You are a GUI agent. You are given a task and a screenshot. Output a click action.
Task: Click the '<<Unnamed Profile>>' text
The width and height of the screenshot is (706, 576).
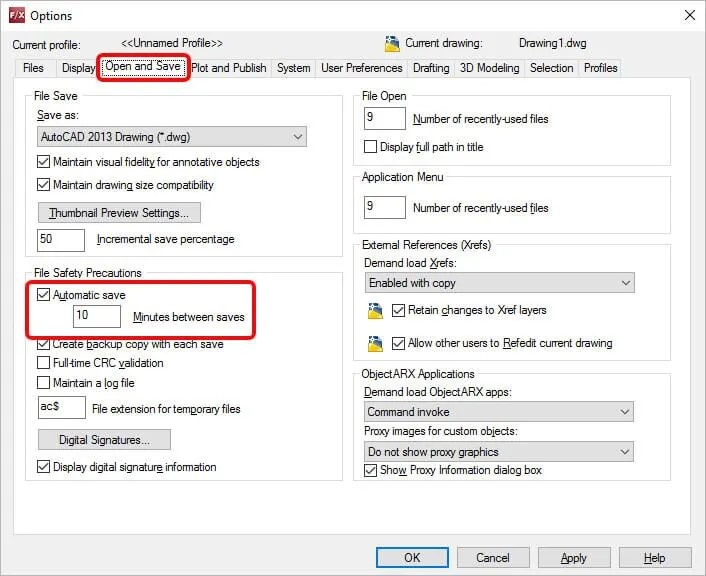coord(172,43)
